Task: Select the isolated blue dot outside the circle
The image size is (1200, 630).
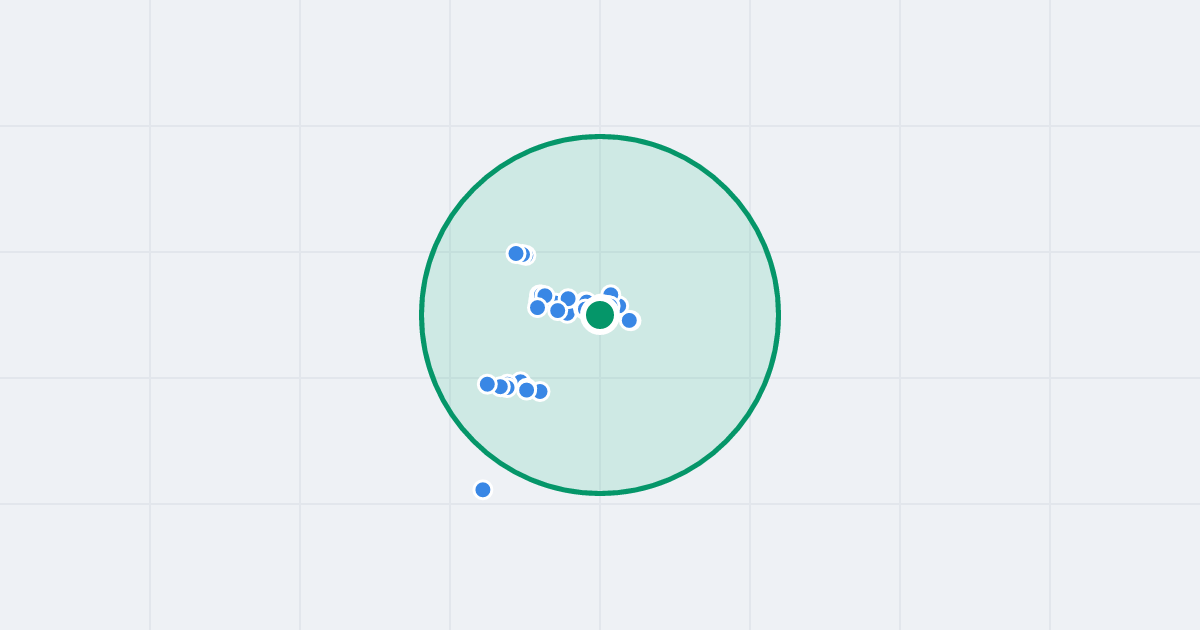Action: click(483, 490)
